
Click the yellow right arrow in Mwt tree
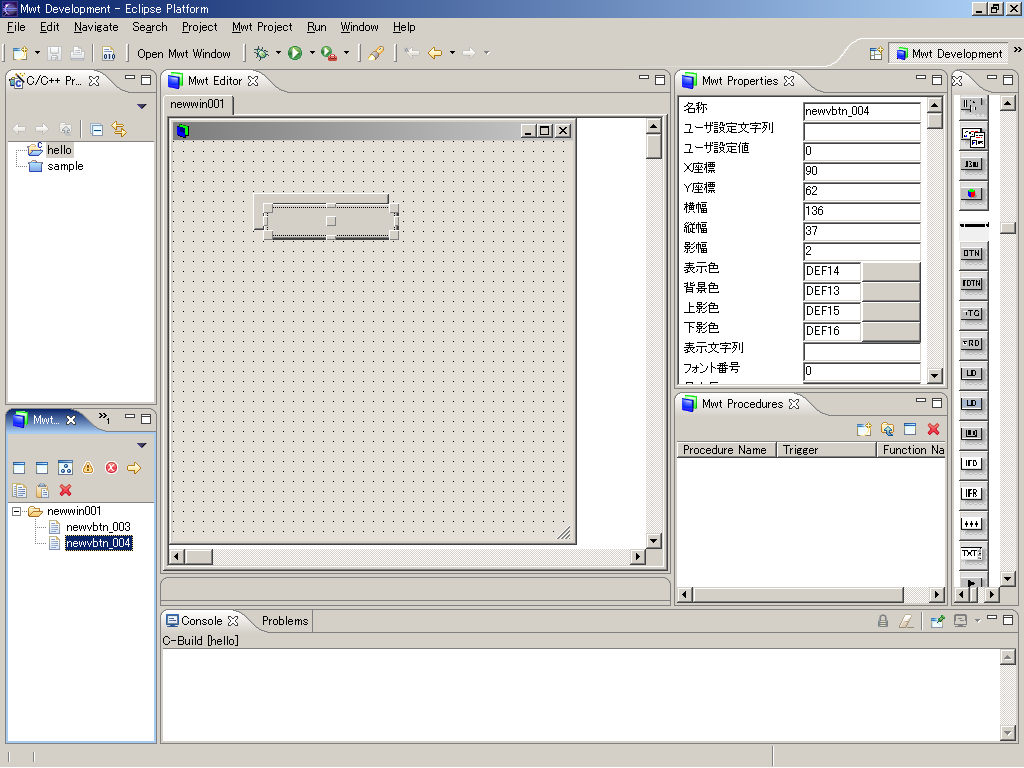coord(134,468)
